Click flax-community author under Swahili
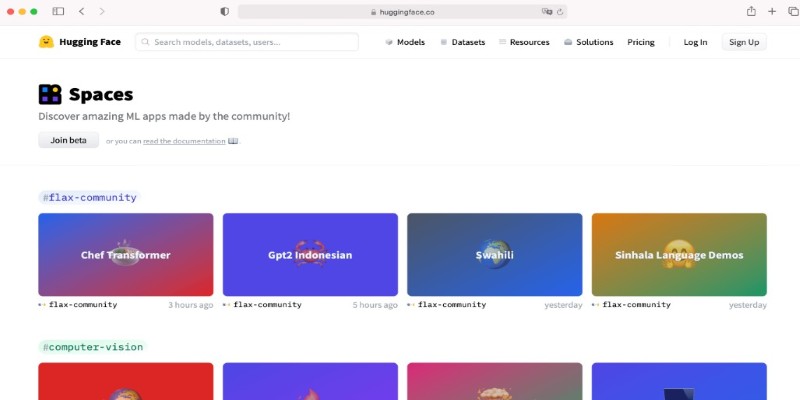This screenshot has height=400, width=800. tap(452, 305)
